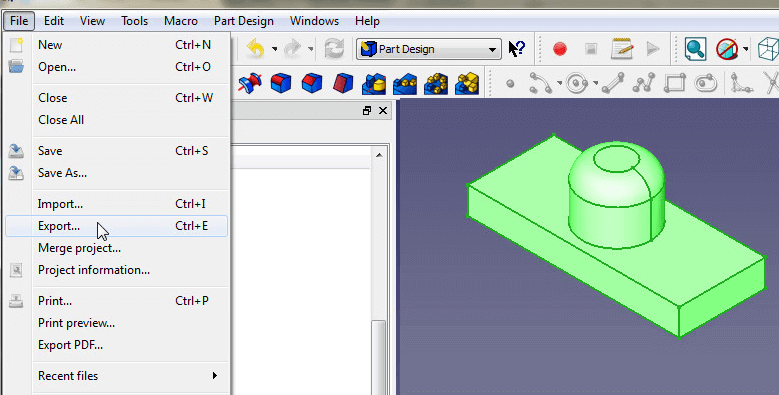
Task: Choose Export PDF... menu entry
Action: point(116,345)
